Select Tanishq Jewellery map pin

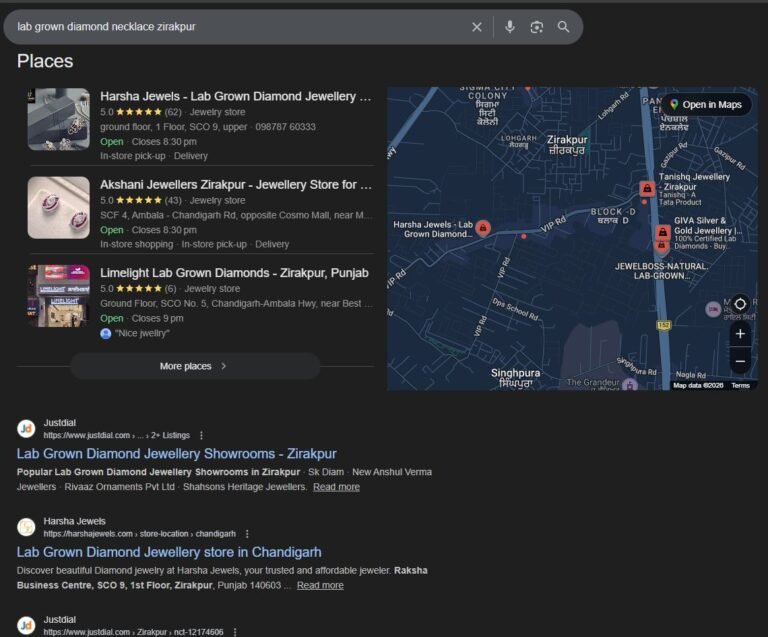647,188
